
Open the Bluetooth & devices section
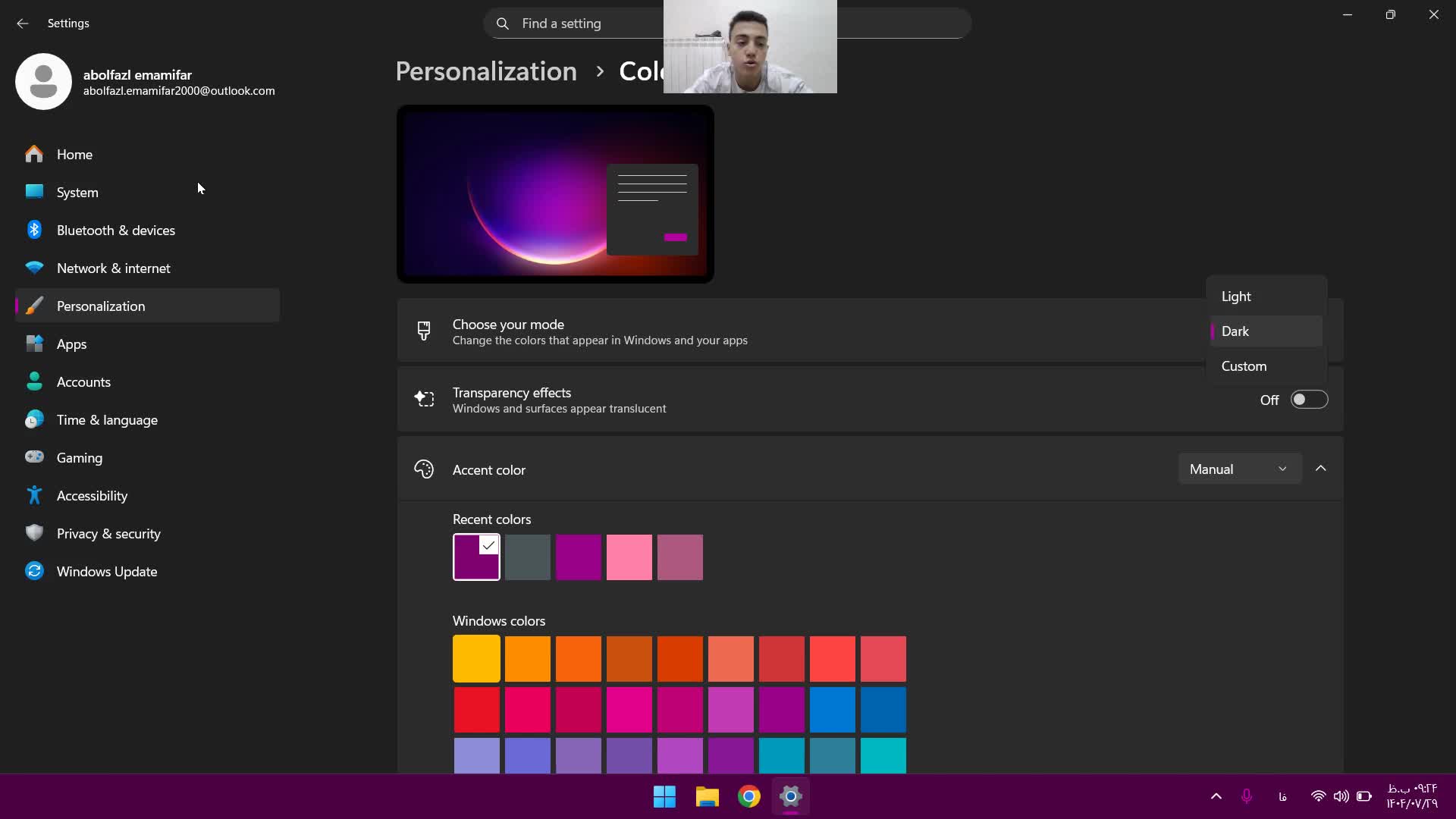[115, 231]
